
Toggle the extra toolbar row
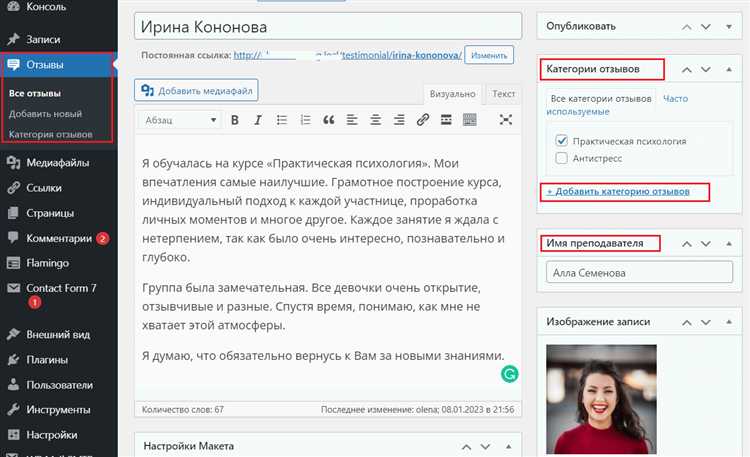470,120
